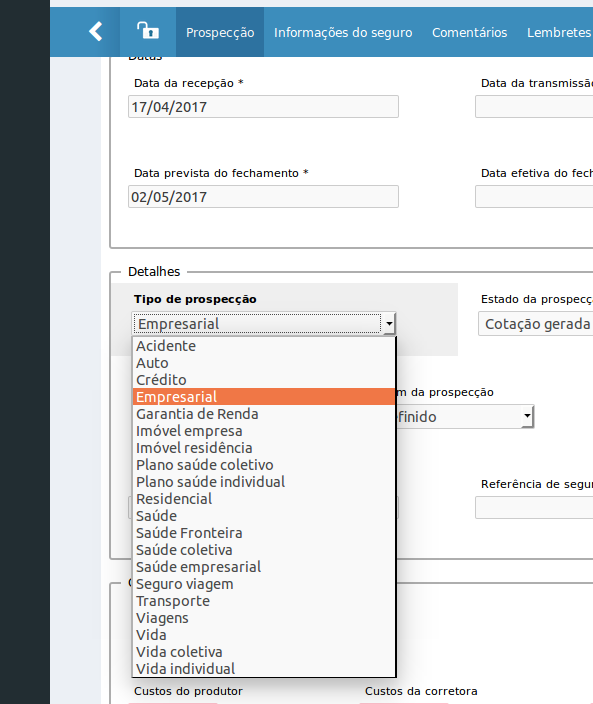Image resolution: width=593 pixels, height=704 pixels.
Task: Click the Data da transmissão field
Action: click(534, 107)
